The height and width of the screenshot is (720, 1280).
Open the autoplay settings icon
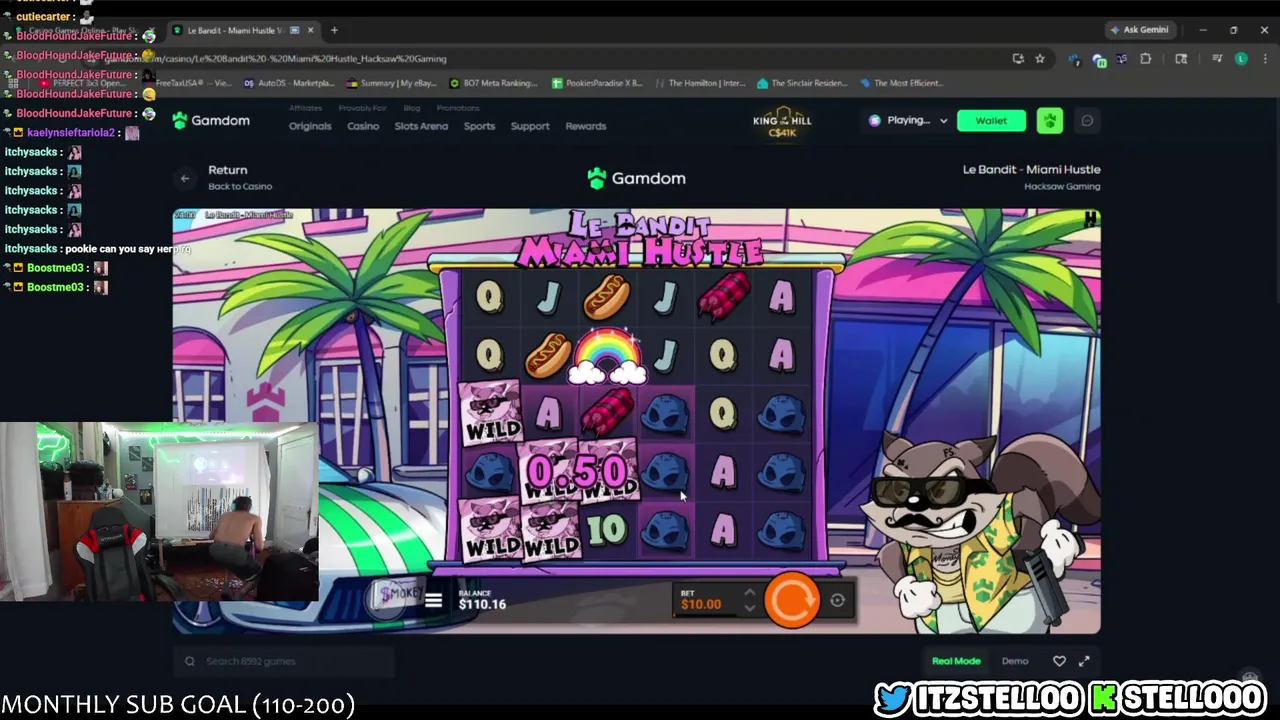(x=837, y=601)
